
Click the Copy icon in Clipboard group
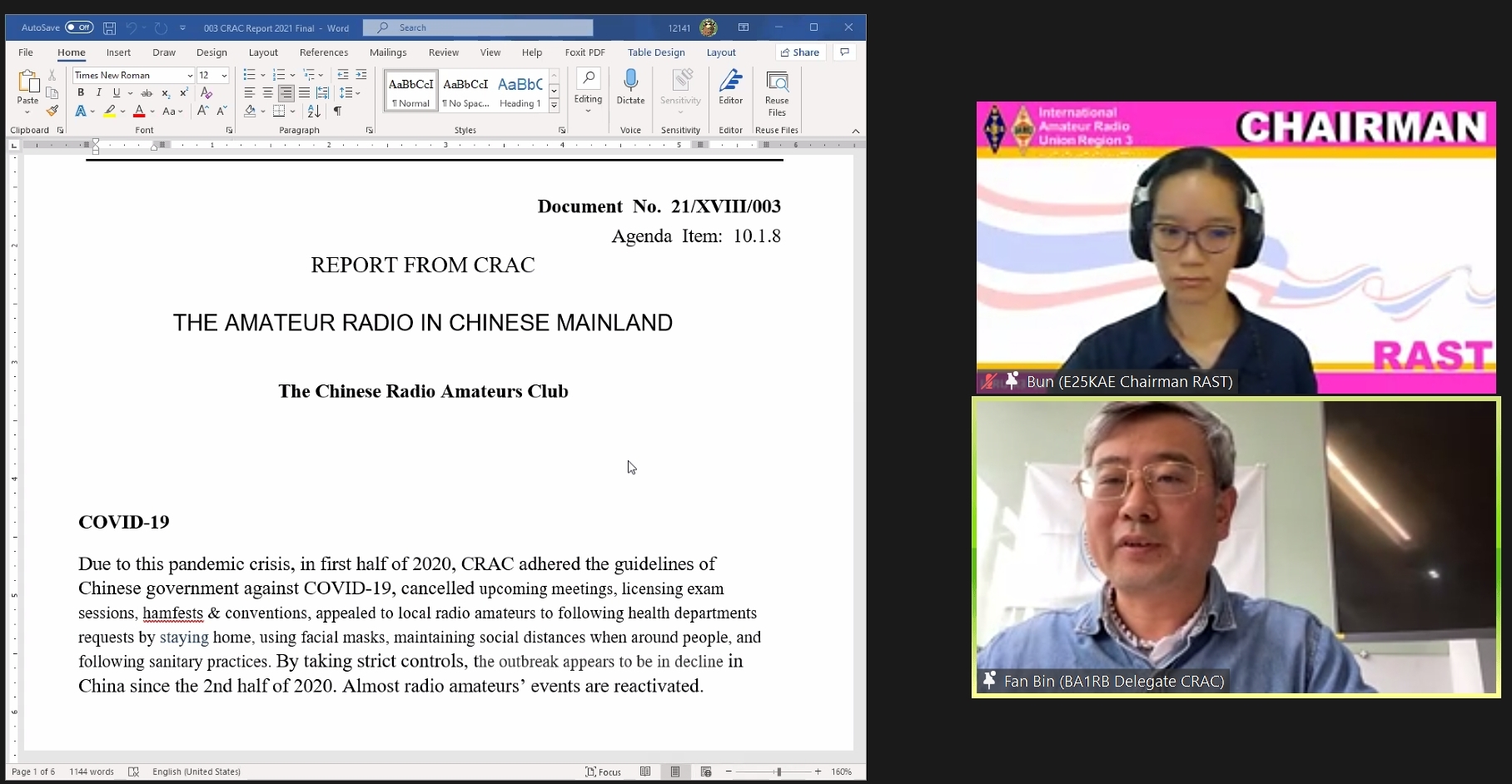[52, 93]
